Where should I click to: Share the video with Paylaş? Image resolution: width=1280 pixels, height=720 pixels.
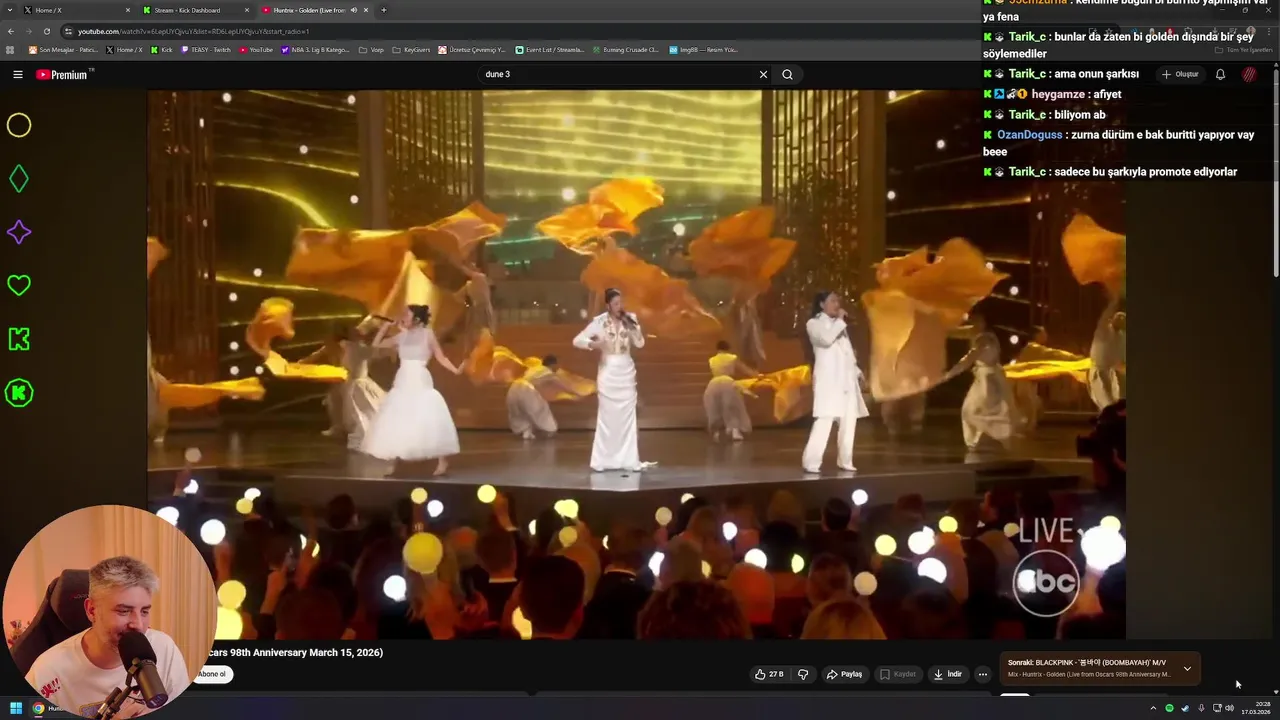pos(845,674)
